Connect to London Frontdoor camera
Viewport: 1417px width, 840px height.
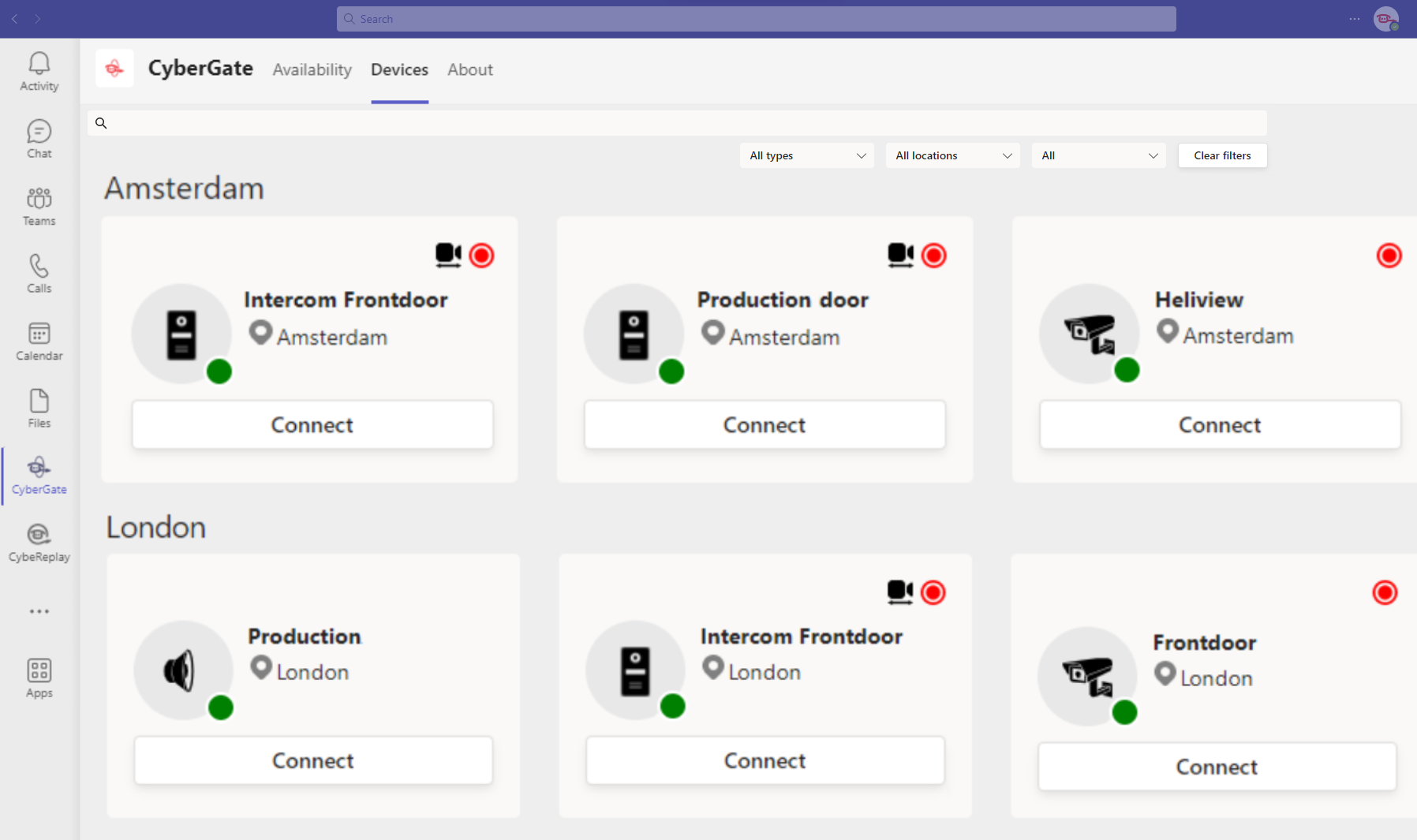pos(1217,767)
